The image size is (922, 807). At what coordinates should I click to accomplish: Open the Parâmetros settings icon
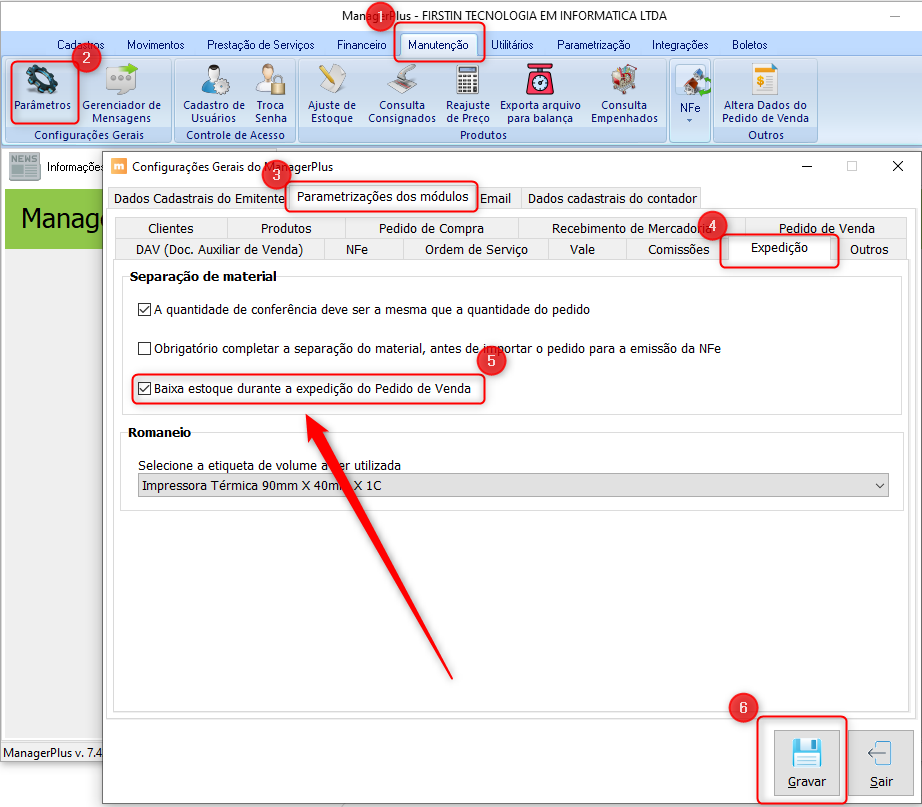pos(42,89)
